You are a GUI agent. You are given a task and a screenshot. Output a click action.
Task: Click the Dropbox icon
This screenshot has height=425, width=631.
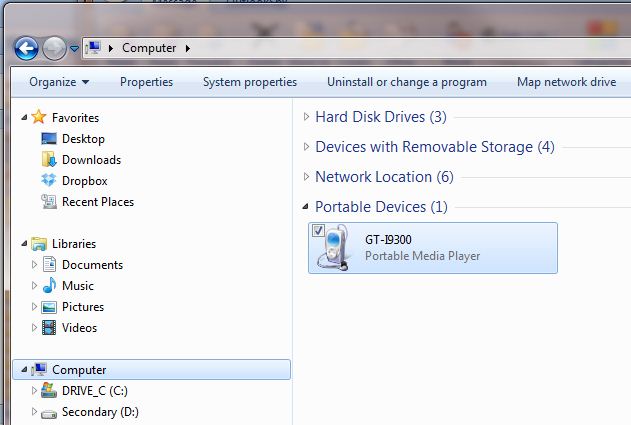49,180
